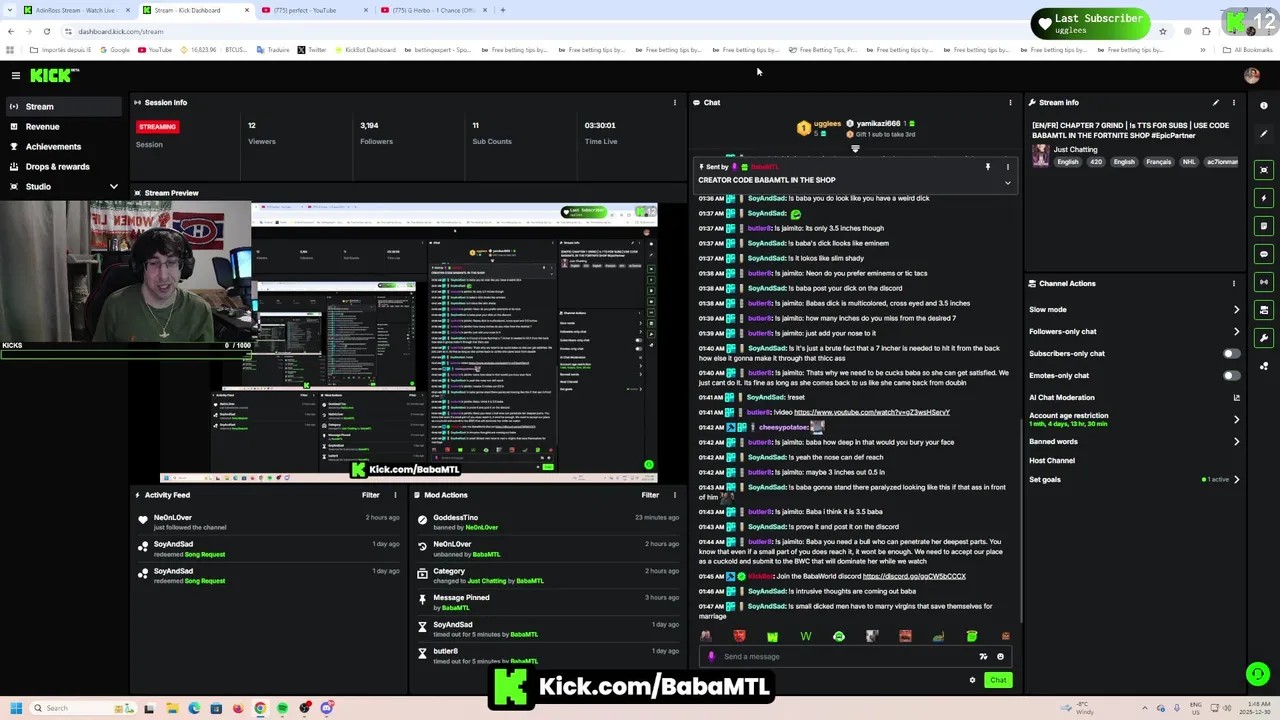Open chat settings gear icon
The width and height of the screenshot is (1280, 720).
pos(972,680)
